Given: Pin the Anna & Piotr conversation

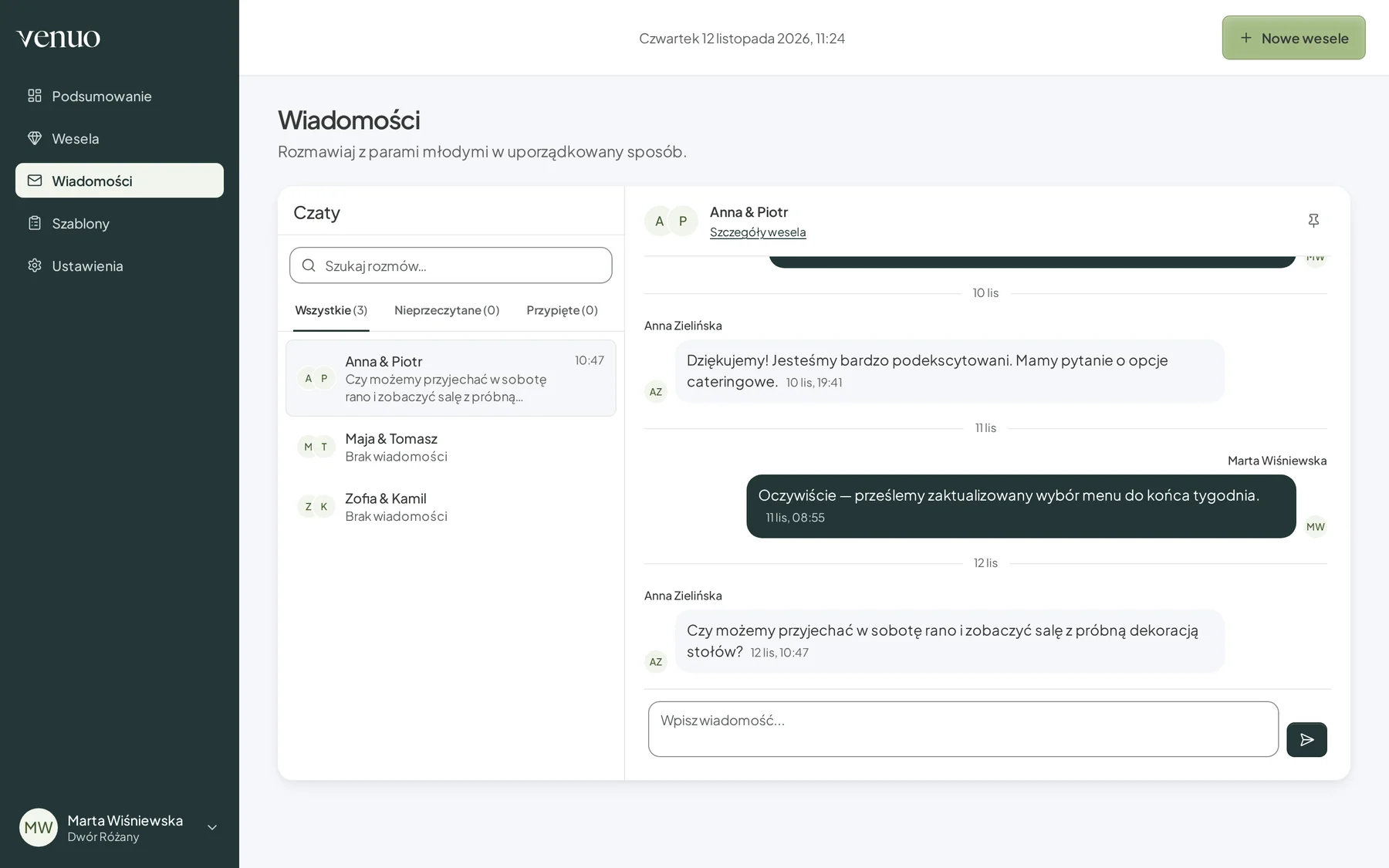Looking at the screenshot, I should pyautogui.click(x=1313, y=221).
